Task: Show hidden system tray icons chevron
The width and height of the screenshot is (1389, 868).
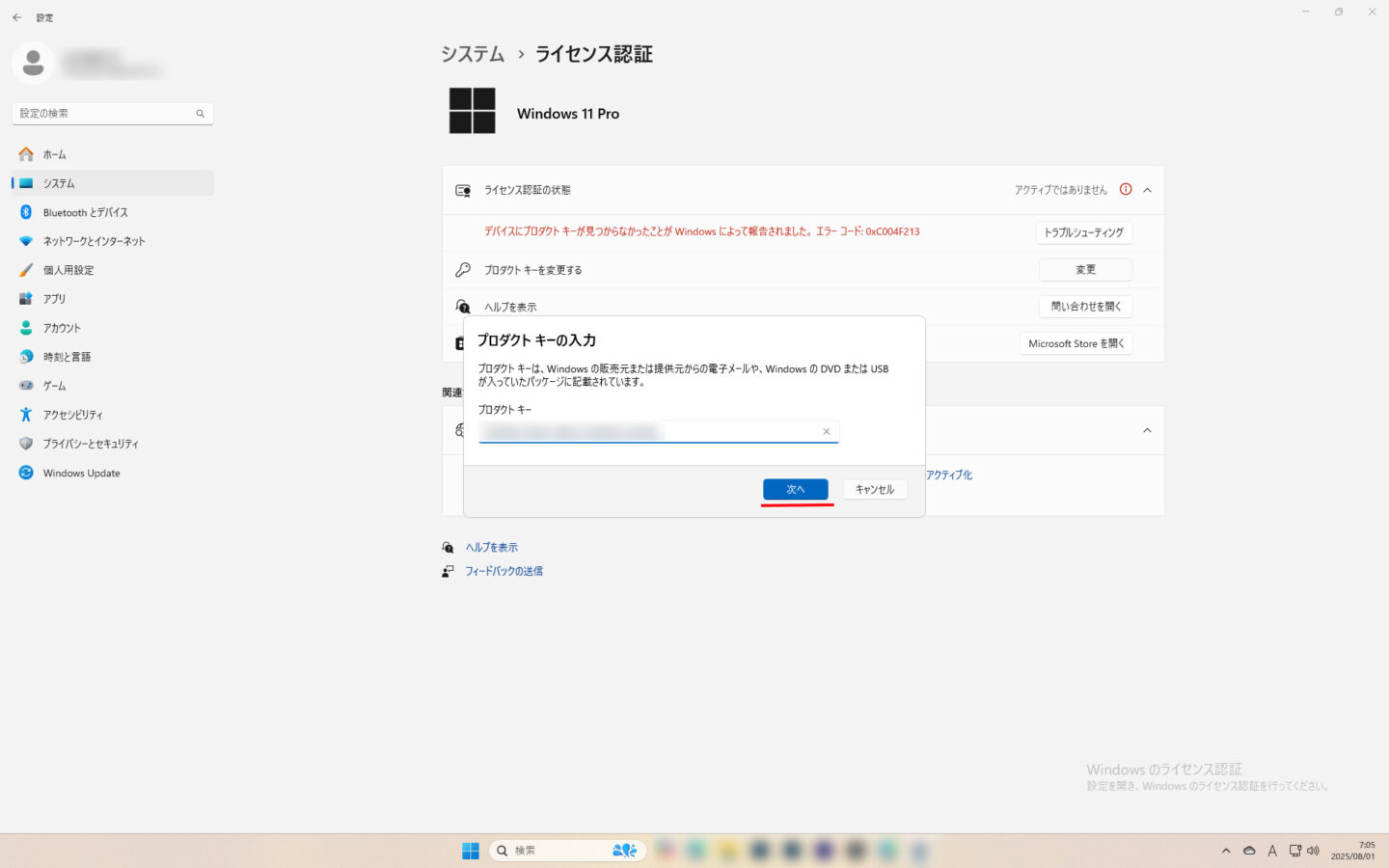Action: pyautogui.click(x=1226, y=851)
